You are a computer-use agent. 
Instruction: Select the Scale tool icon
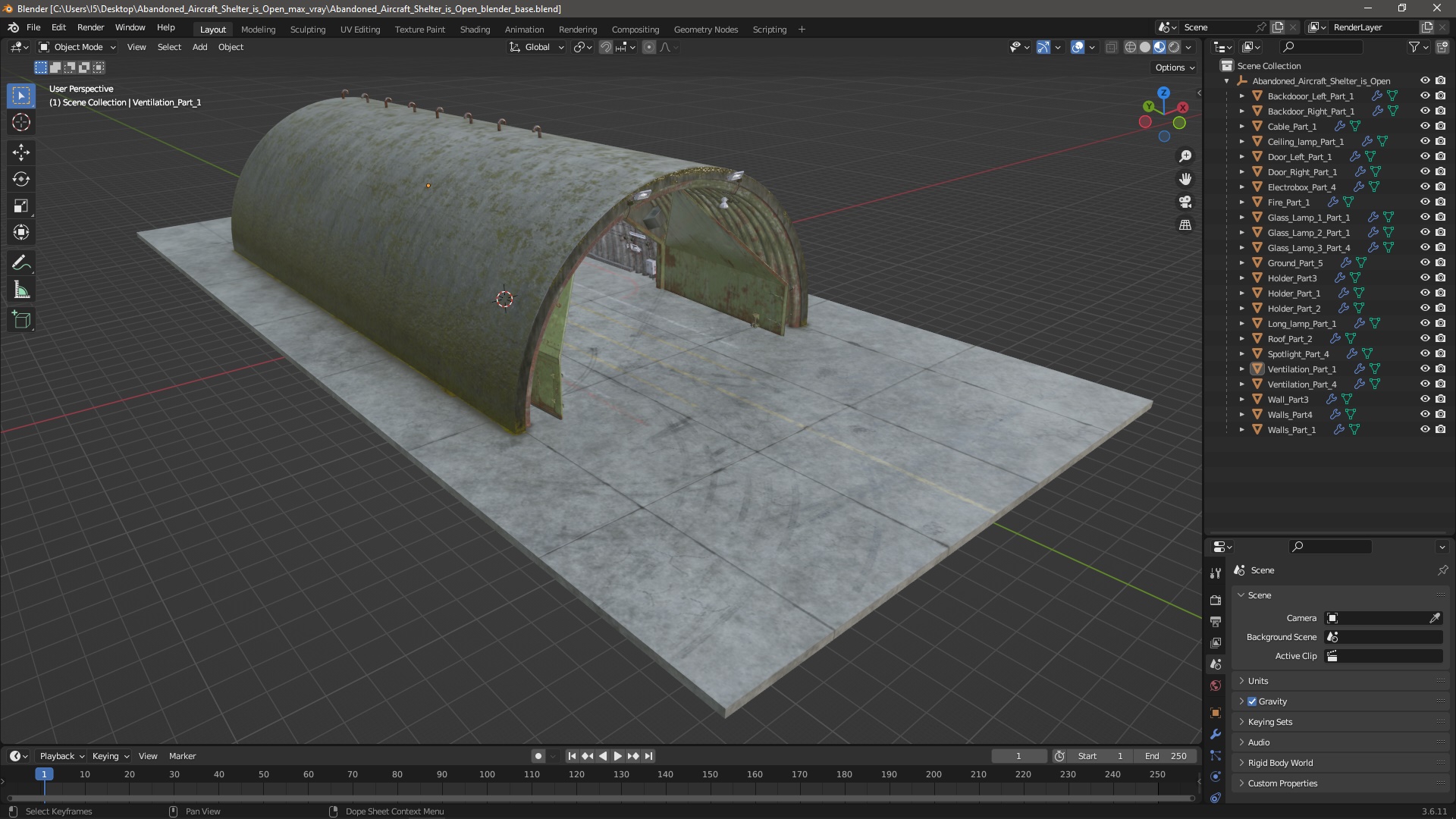pyautogui.click(x=22, y=205)
